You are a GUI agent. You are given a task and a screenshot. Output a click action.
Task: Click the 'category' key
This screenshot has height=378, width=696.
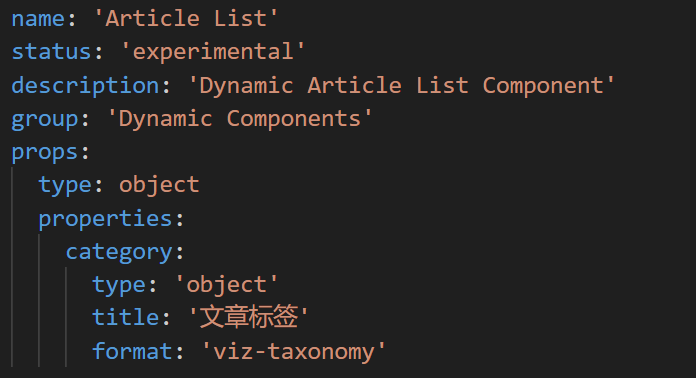coord(119,252)
